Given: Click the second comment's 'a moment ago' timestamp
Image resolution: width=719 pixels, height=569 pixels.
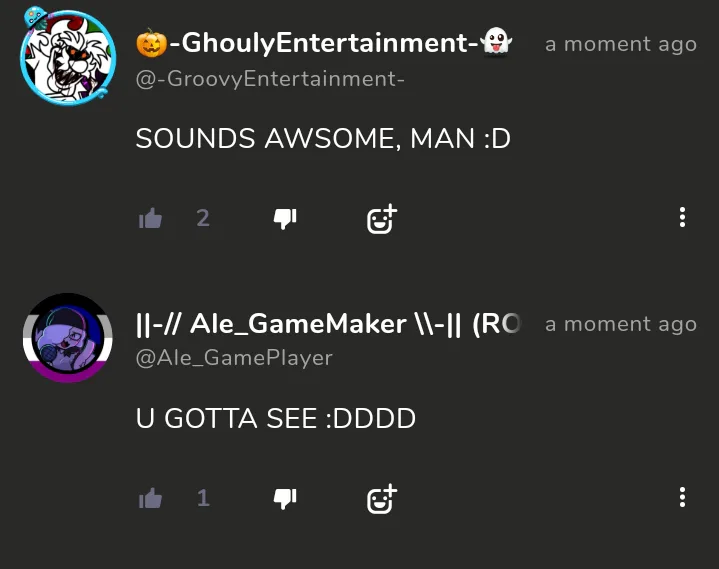Looking at the screenshot, I should tap(621, 325).
